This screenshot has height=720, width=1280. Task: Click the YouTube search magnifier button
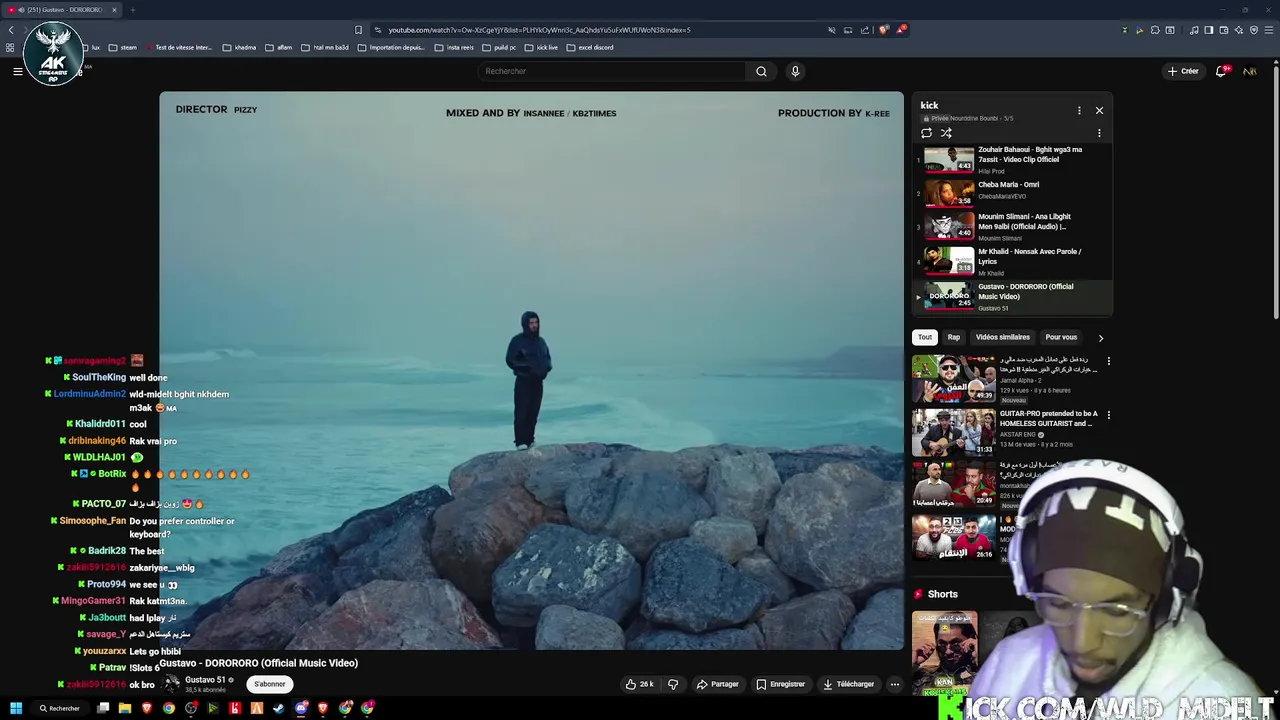(x=761, y=71)
